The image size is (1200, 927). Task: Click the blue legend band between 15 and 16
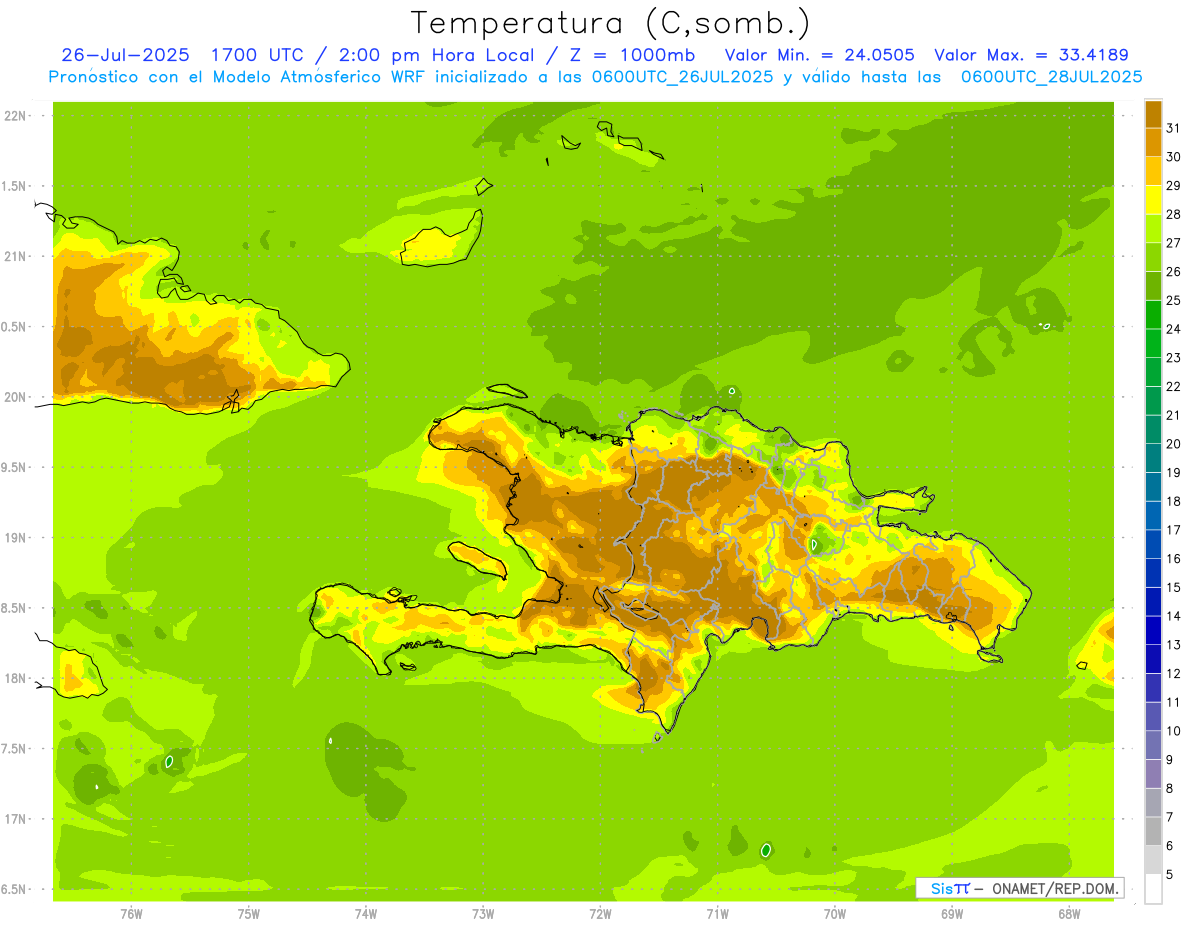(x=1153, y=573)
